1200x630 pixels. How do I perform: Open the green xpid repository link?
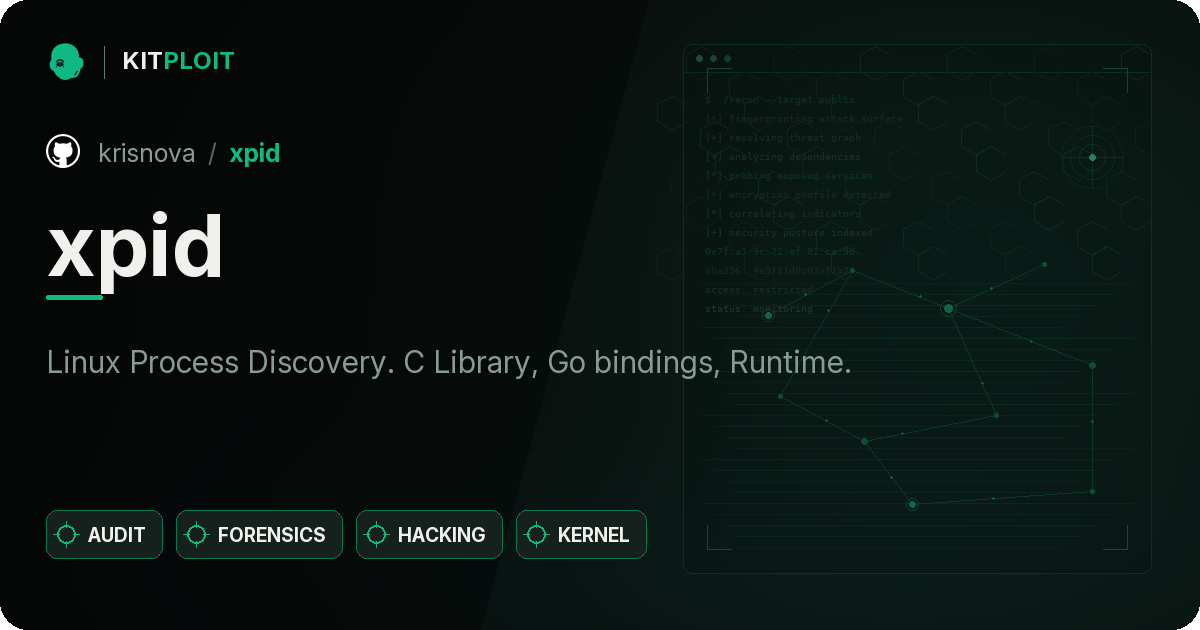[255, 154]
